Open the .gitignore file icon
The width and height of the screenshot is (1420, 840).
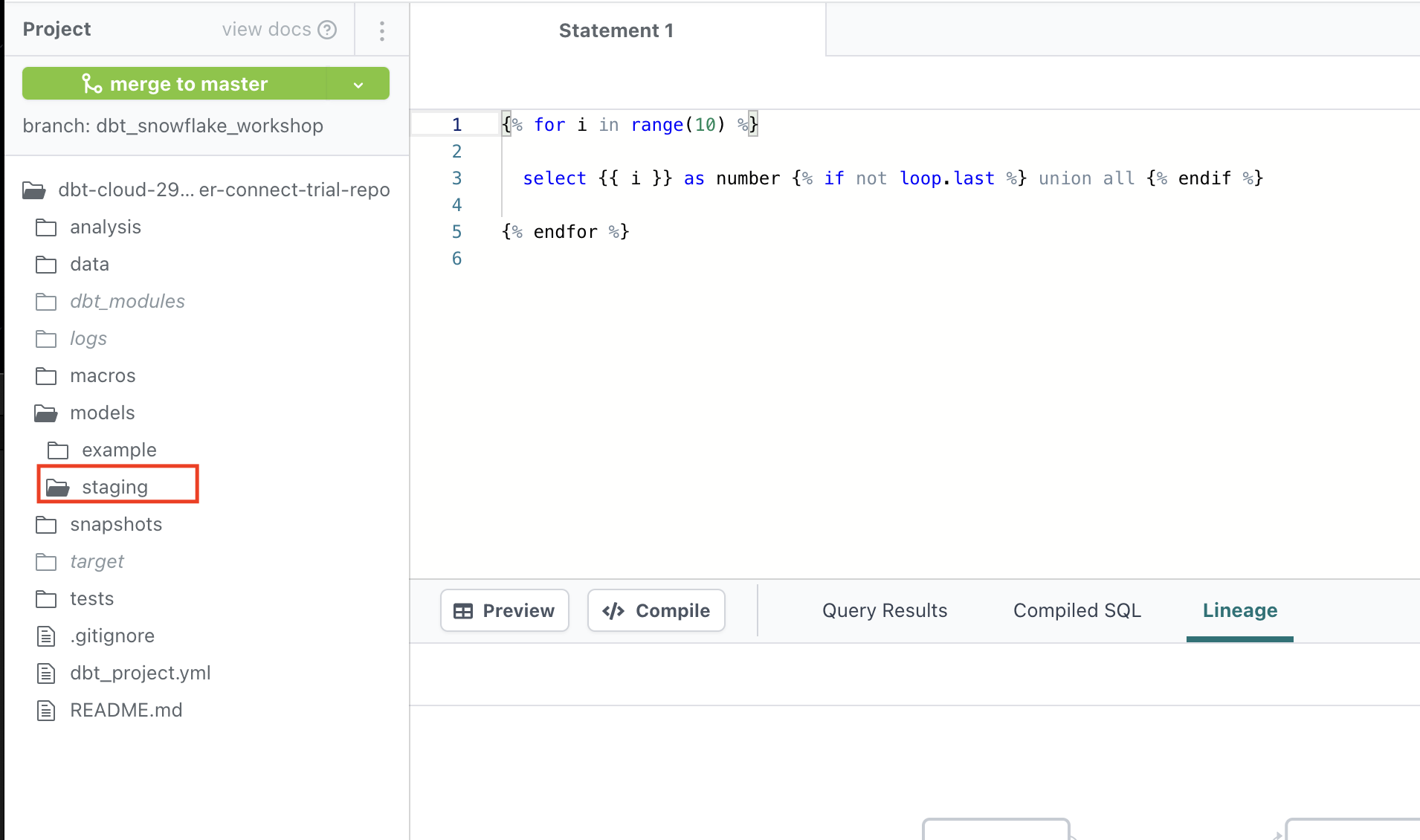(x=46, y=636)
